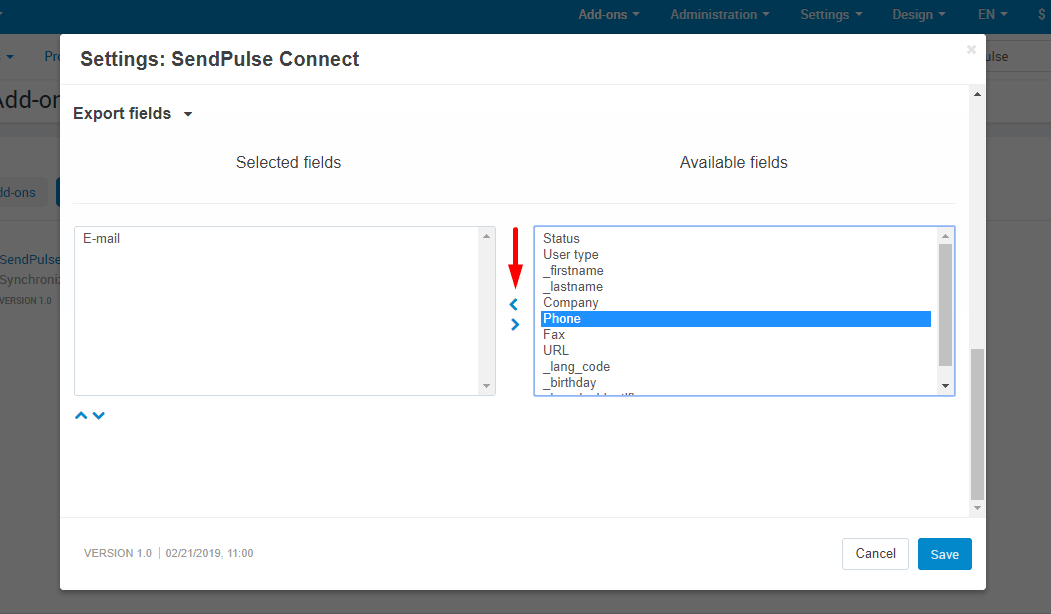
Task: Move field right with the right chevron
Action: click(515, 324)
